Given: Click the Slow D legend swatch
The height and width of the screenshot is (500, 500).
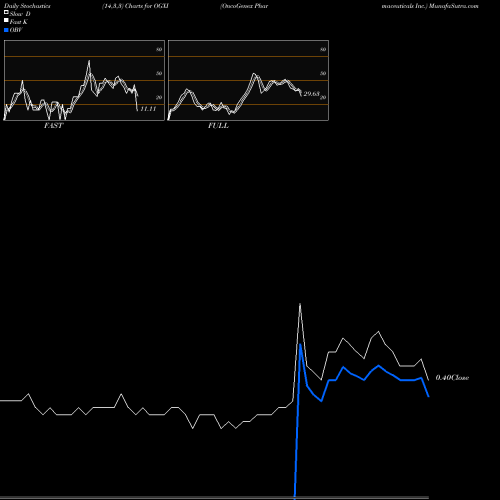Looking at the screenshot, I should click(6, 12).
